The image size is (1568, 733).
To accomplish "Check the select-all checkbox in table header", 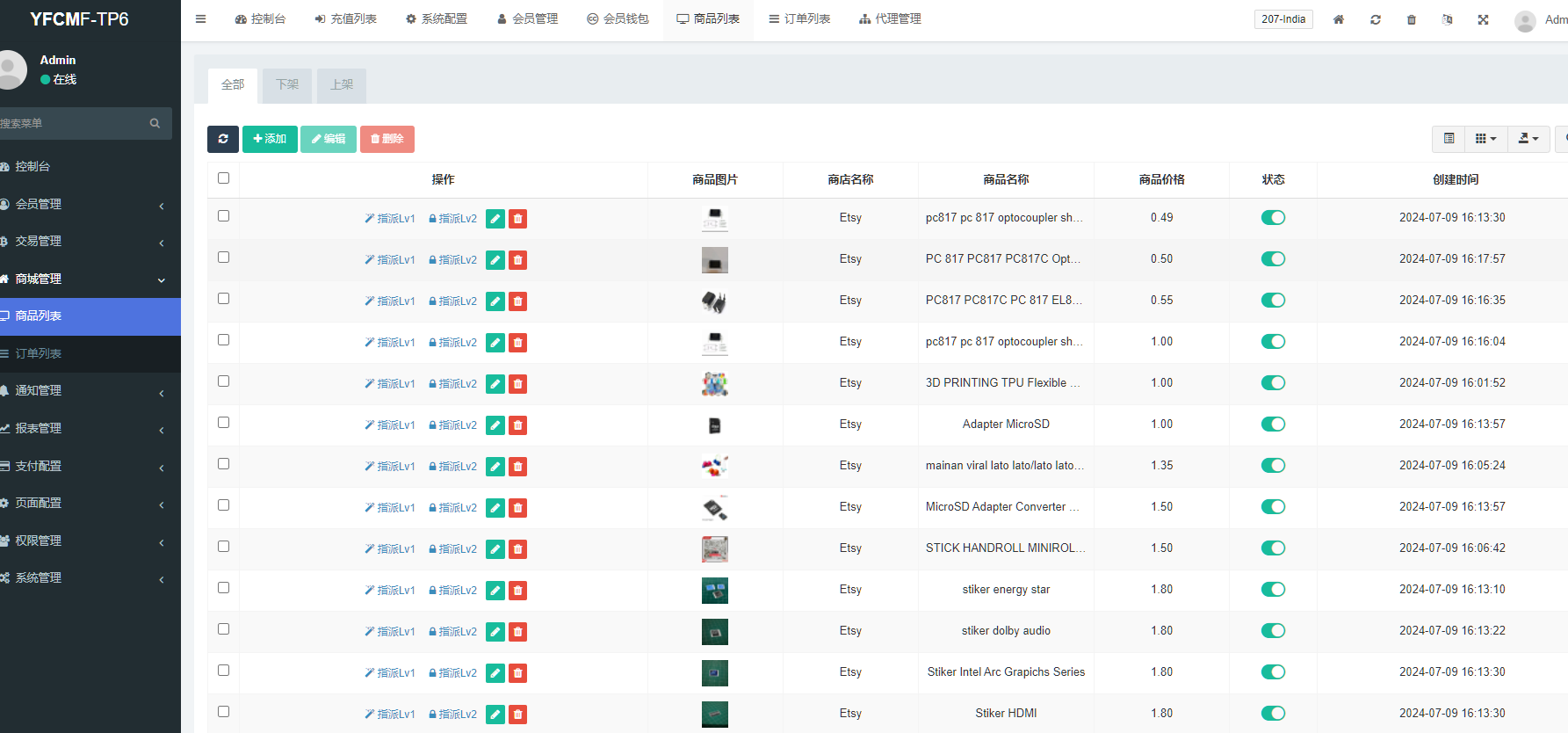I will [x=223, y=178].
